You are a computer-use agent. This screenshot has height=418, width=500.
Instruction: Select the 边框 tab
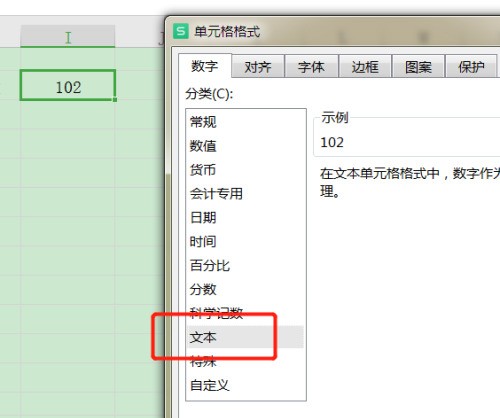[365, 67]
